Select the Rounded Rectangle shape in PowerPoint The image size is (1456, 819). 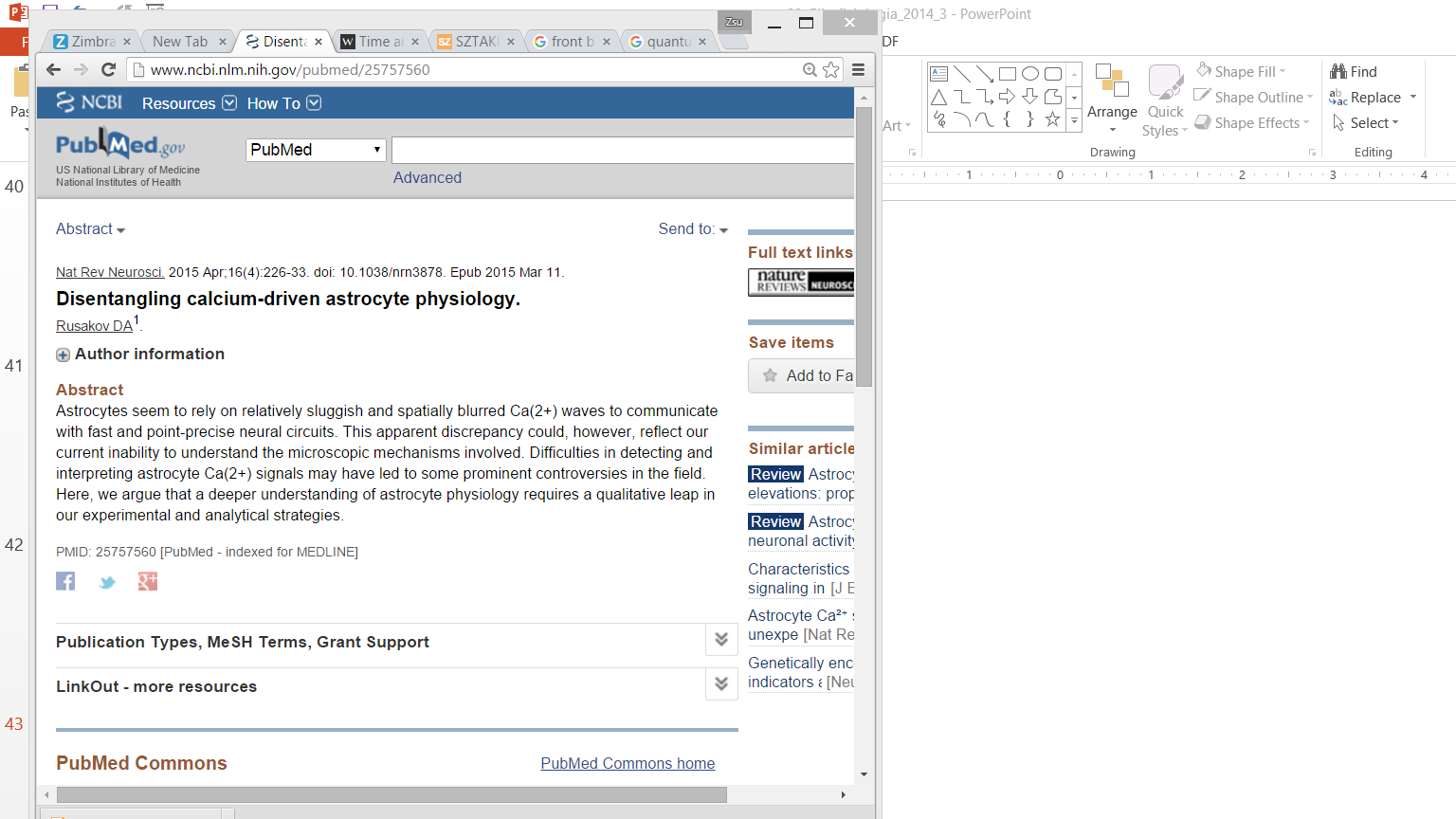pos(1052,74)
